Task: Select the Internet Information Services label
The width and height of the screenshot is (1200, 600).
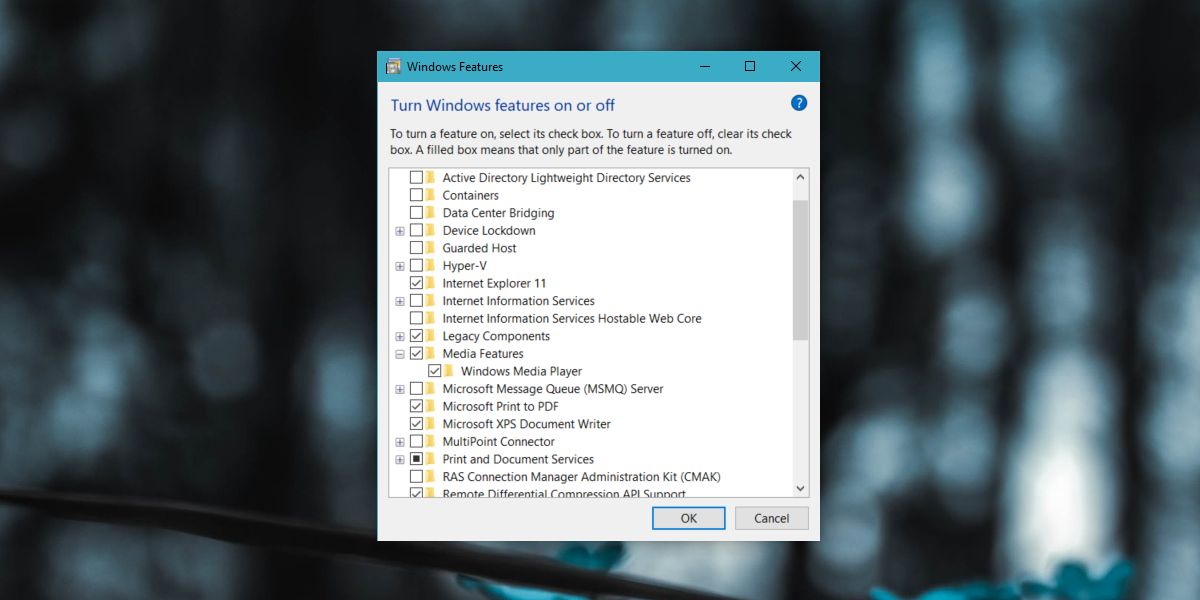Action: pyautogui.click(x=518, y=301)
